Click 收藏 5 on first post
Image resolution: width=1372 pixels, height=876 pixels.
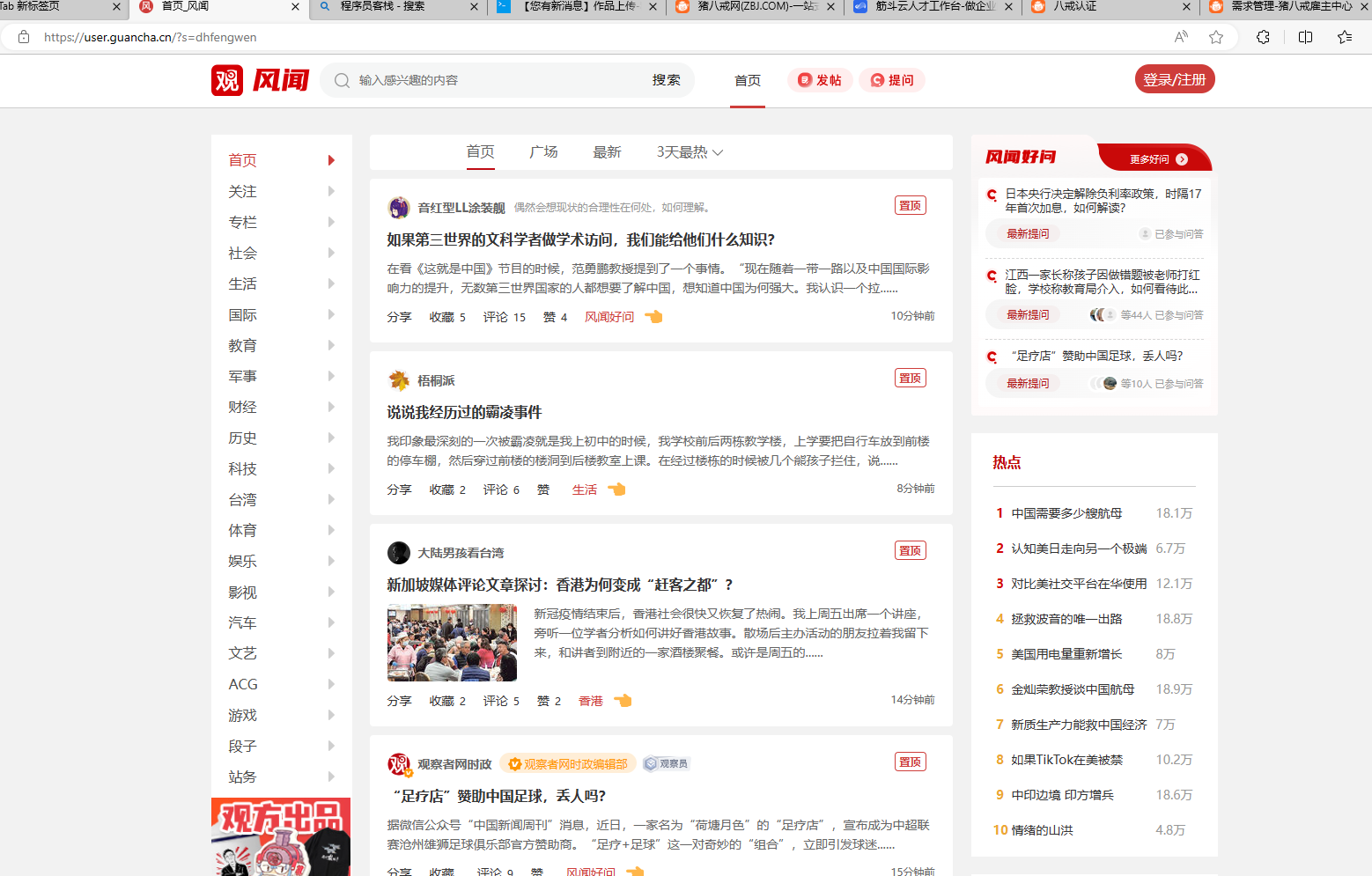coord(447,317)
